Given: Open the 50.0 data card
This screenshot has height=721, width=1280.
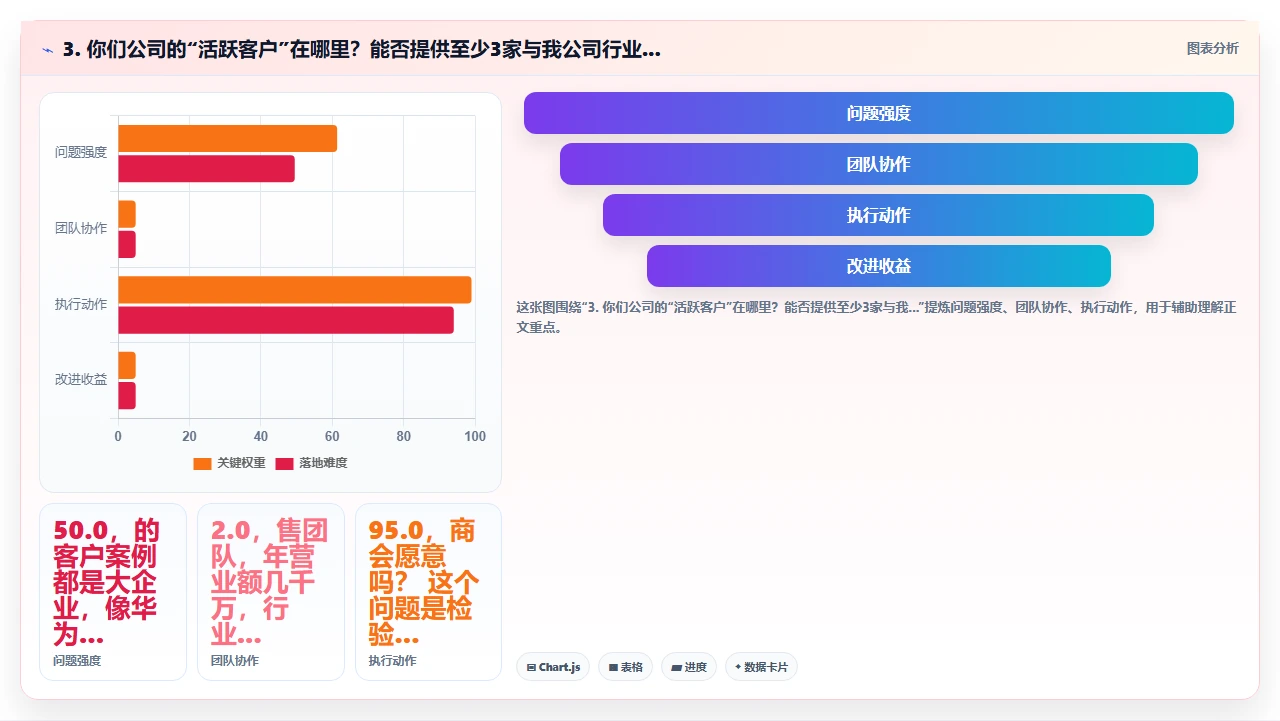Looking at the screenshot, I should [x=113, y=592].
